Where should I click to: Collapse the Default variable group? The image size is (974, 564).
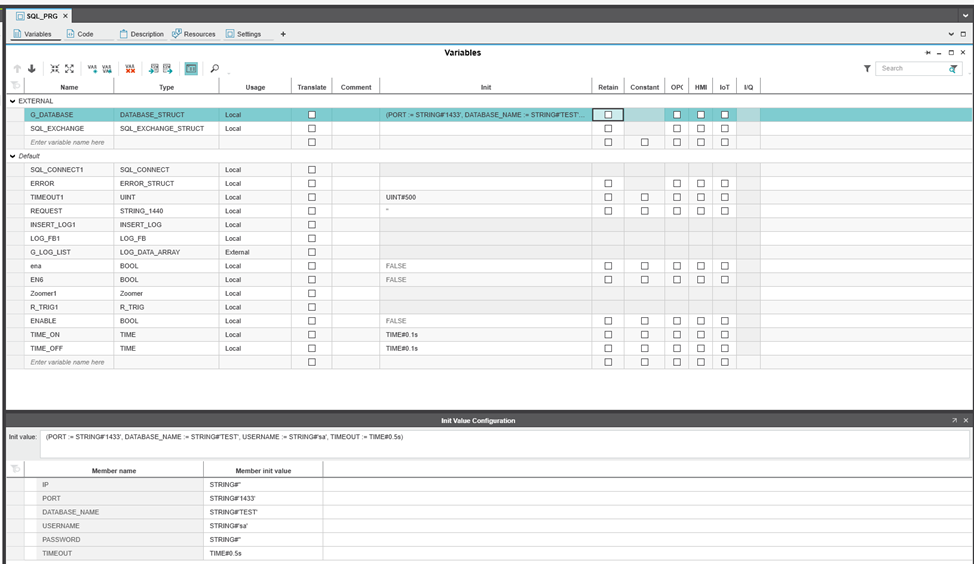click(x=13, y=156)
